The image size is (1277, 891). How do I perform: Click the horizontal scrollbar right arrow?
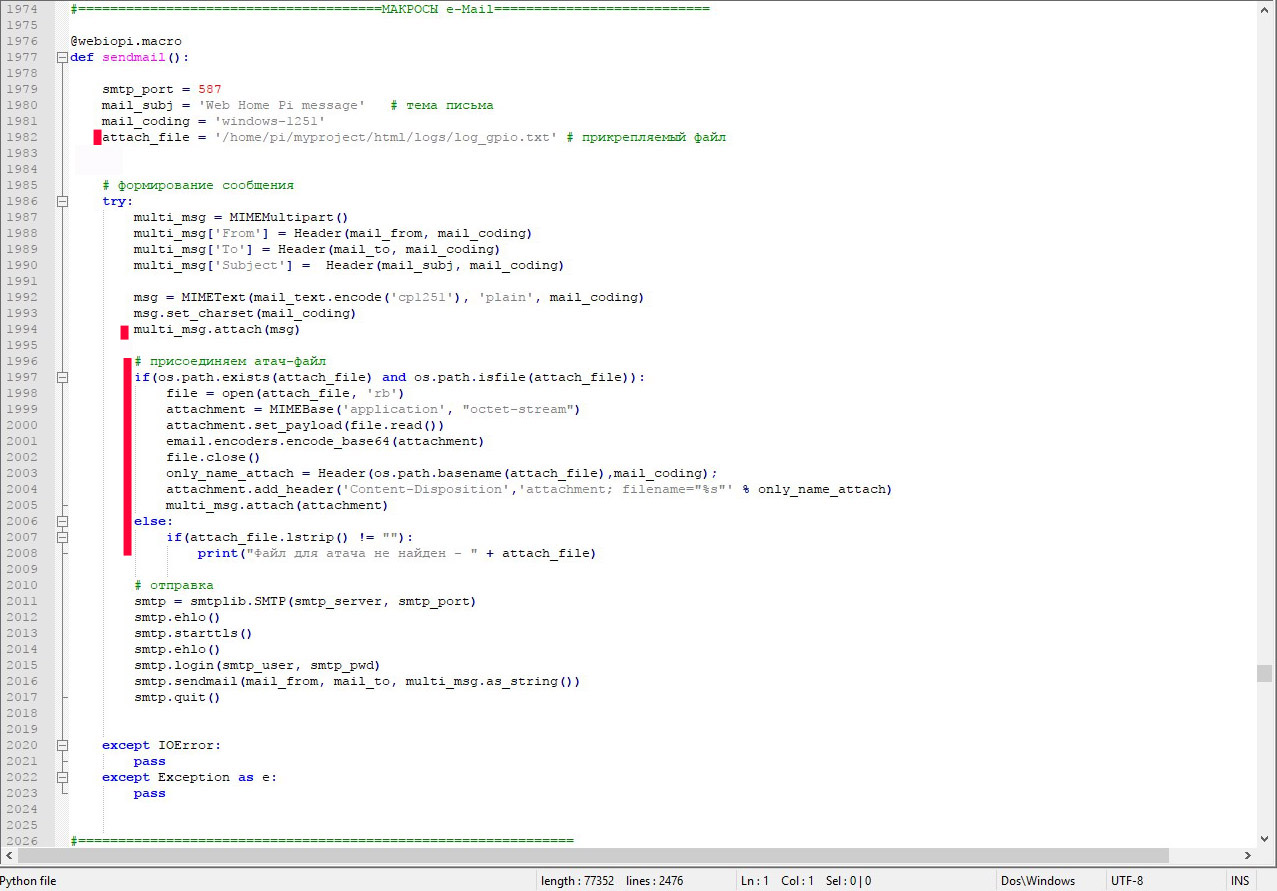coord(1247,856)
